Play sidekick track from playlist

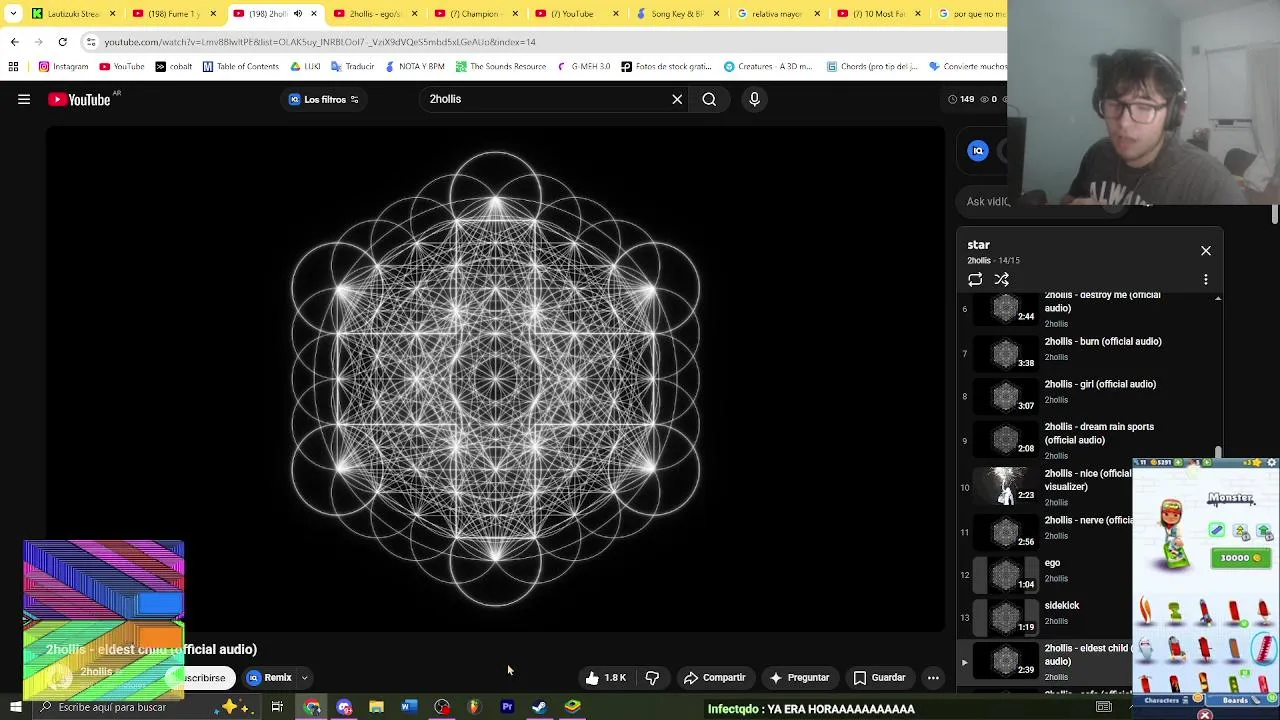tap(1045, 616)
